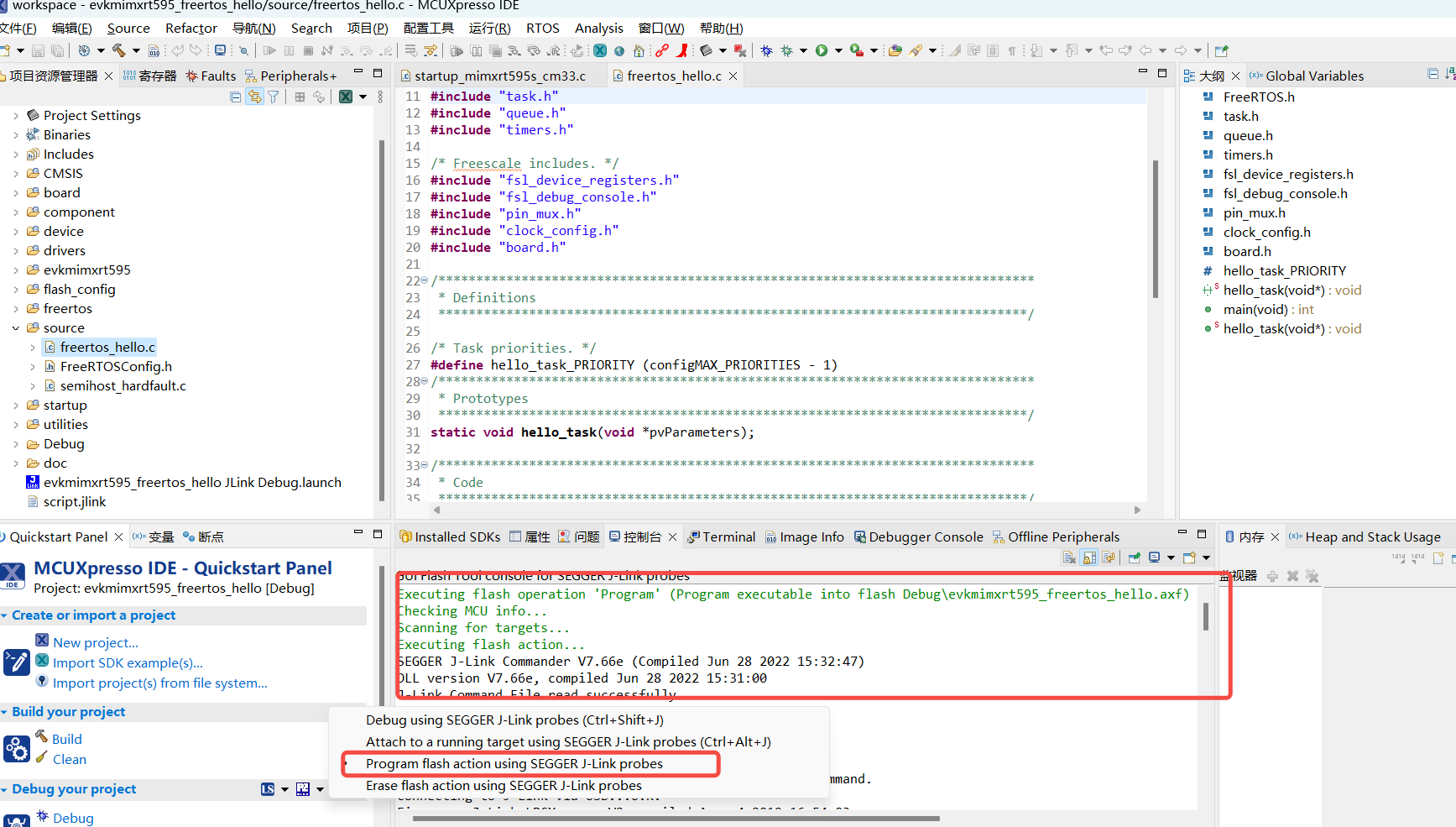Clear the console output with the clear icon

click(1068, 557)
